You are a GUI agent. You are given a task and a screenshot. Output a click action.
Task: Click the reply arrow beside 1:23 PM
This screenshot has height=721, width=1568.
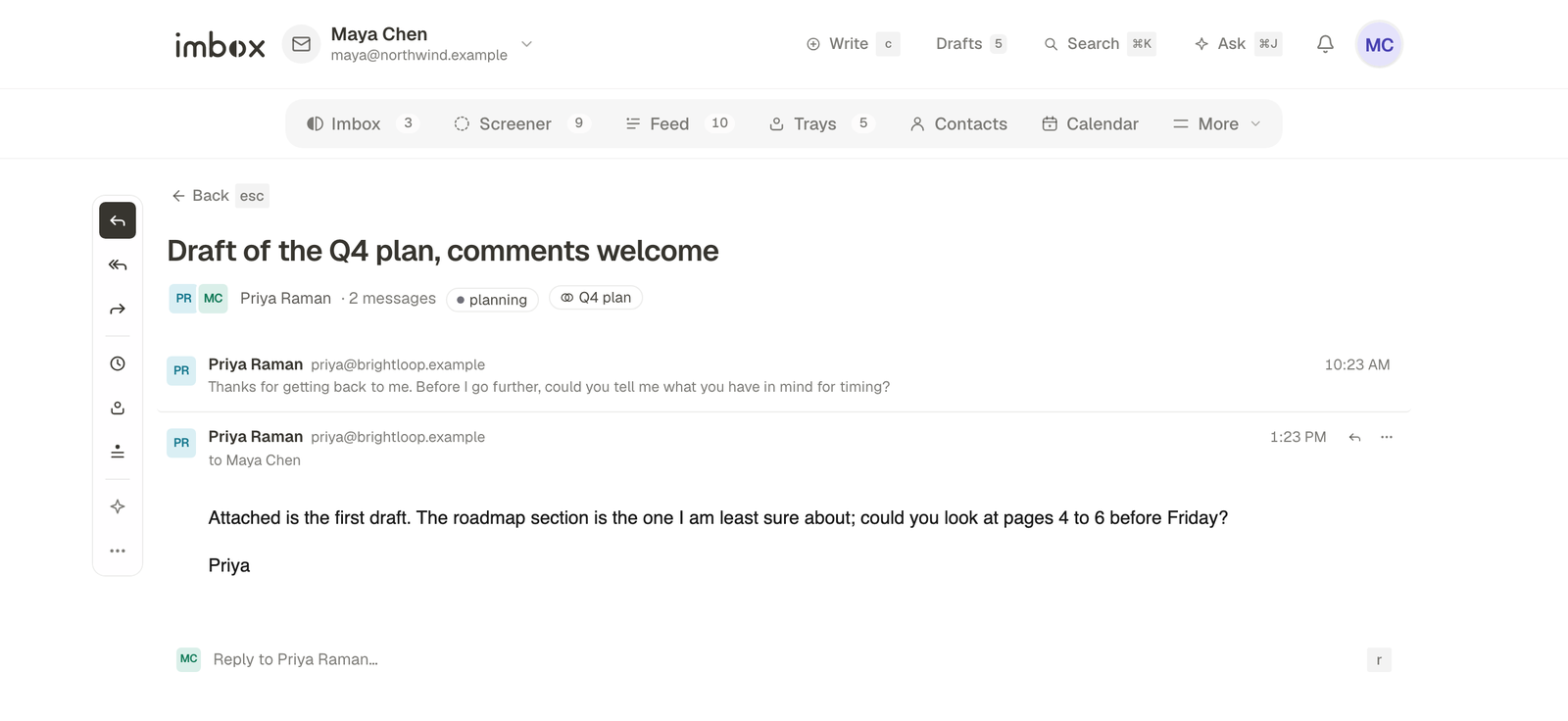coord(1354,437)
